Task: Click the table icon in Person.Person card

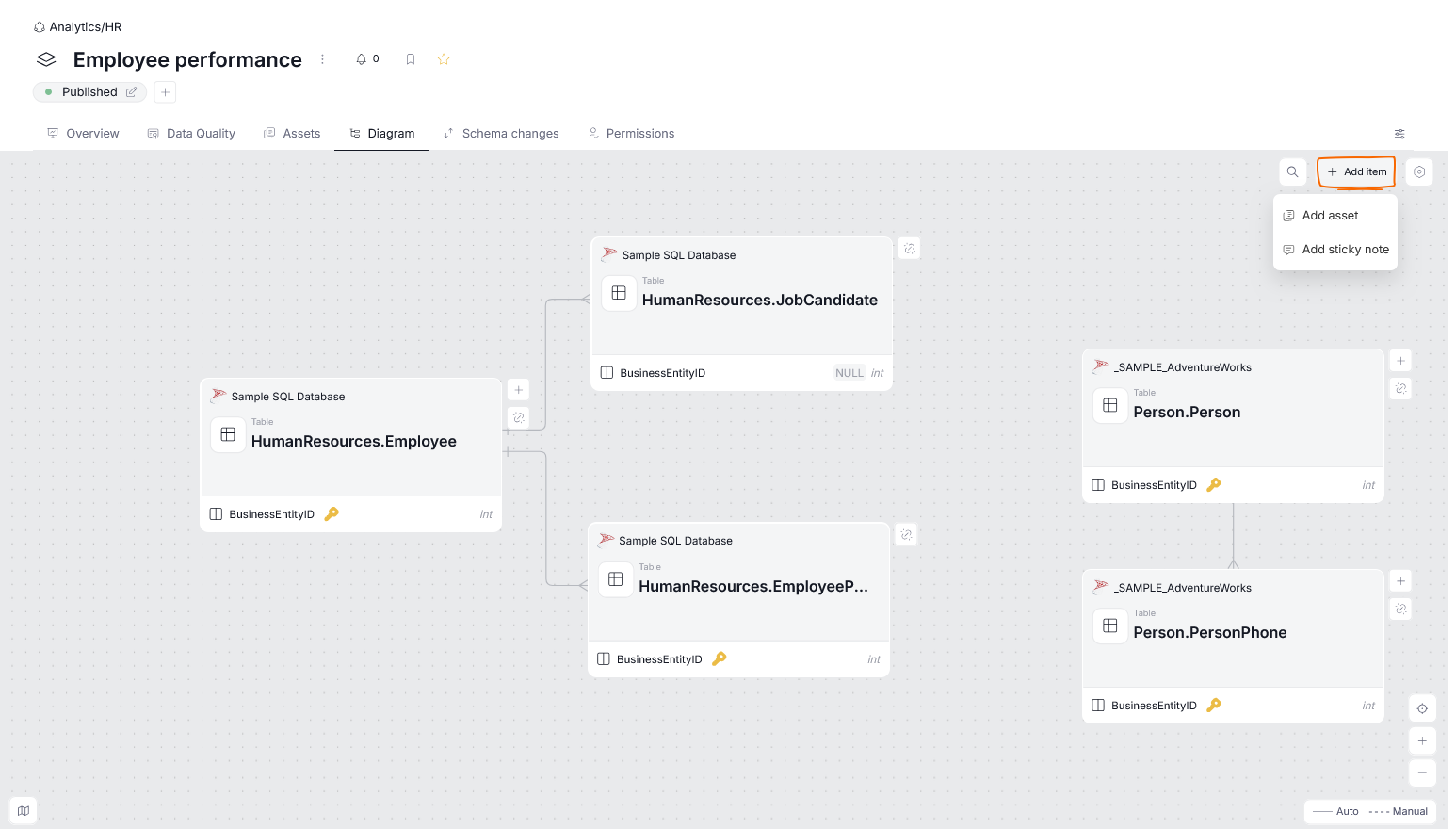Action: coord(1110,405)
